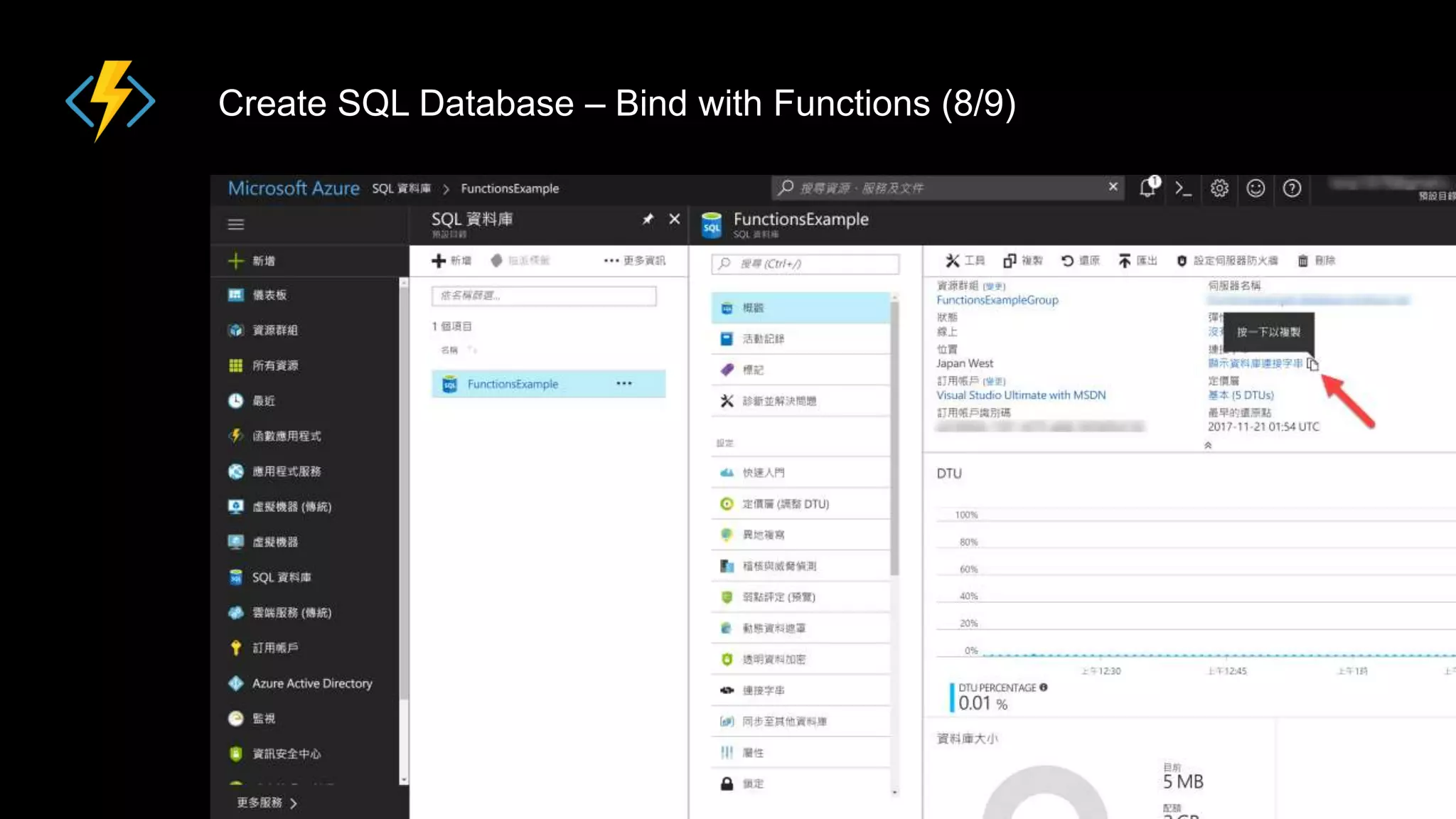Click the 虛擬機器 monitor icon

[236, 542]
